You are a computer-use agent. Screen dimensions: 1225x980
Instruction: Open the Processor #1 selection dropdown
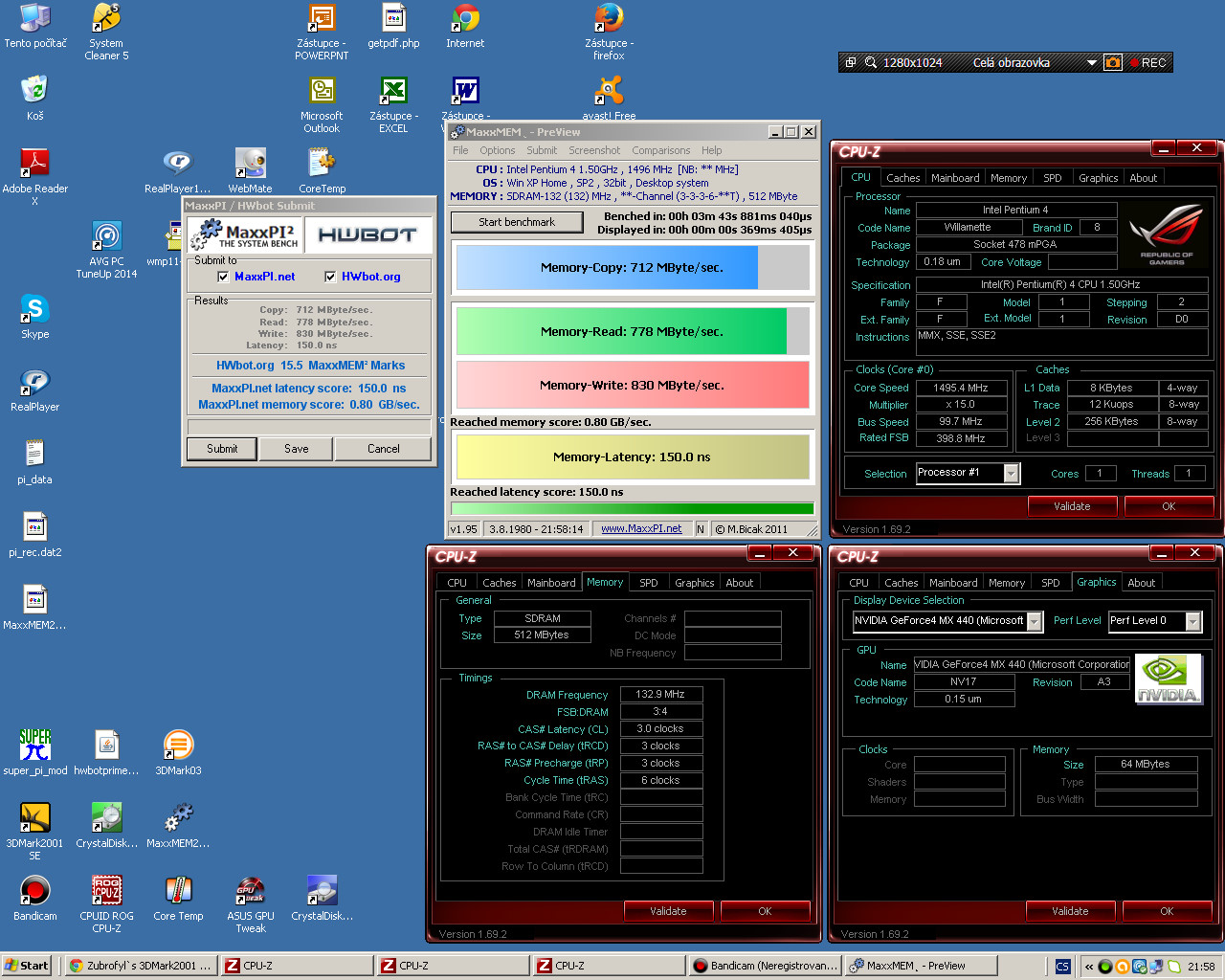(x=1011, y=473)
